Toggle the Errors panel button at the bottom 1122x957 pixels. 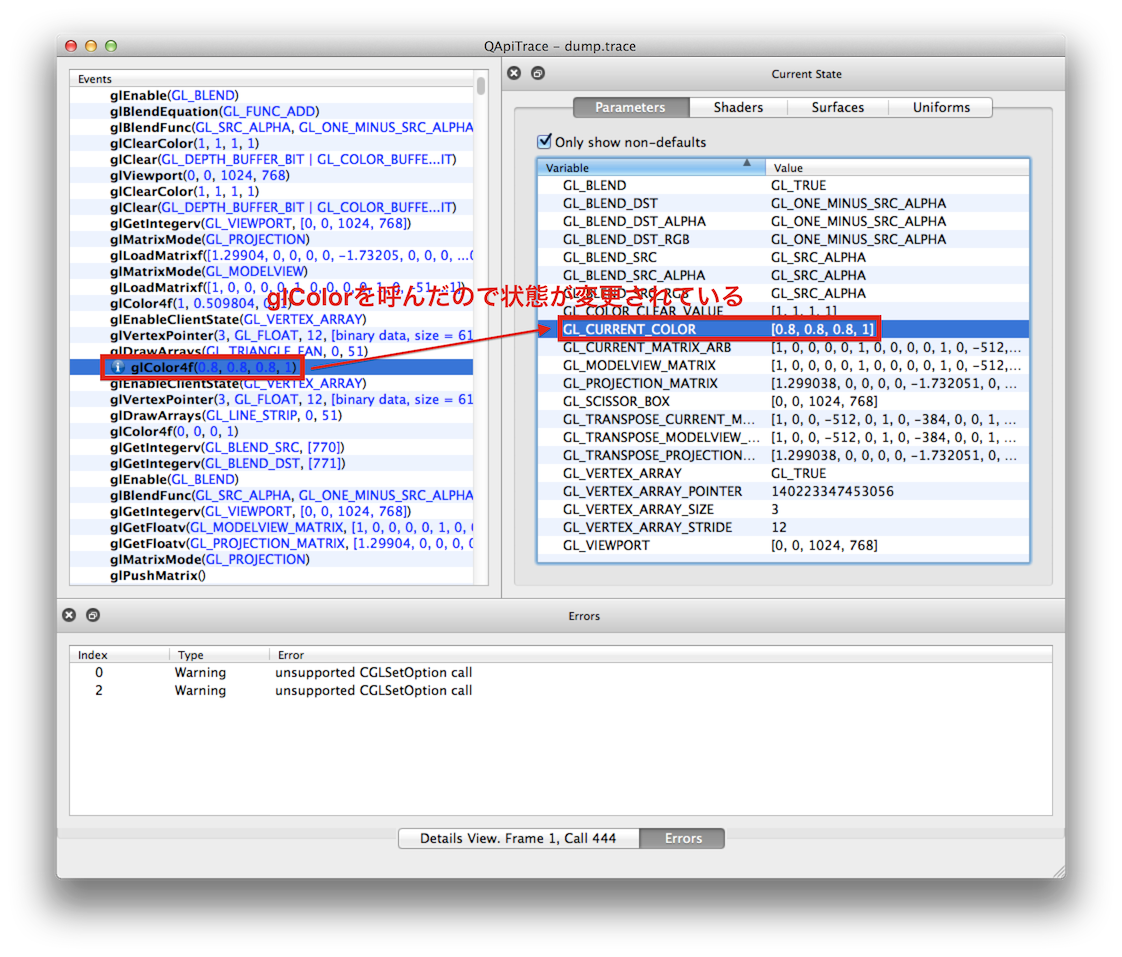pos(682,838)
